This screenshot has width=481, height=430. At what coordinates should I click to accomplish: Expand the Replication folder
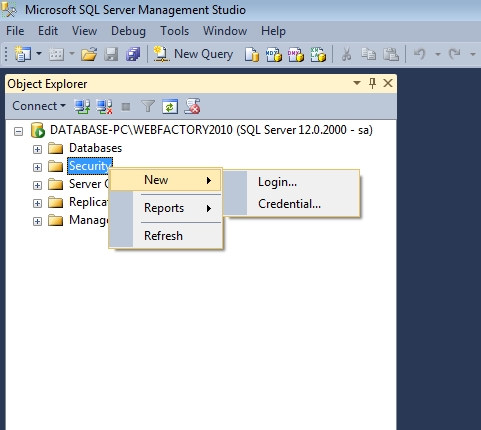[x=37, y=203]
